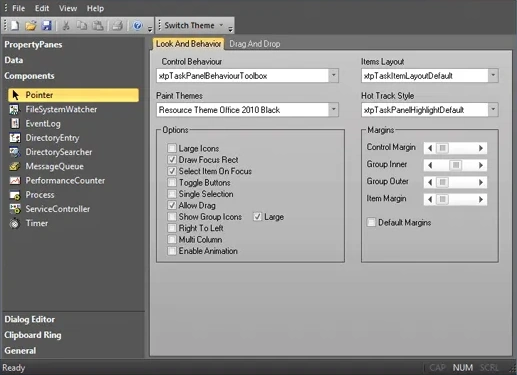
Task: Click the DirectoryEntry component icon
Action: point(15,138)
